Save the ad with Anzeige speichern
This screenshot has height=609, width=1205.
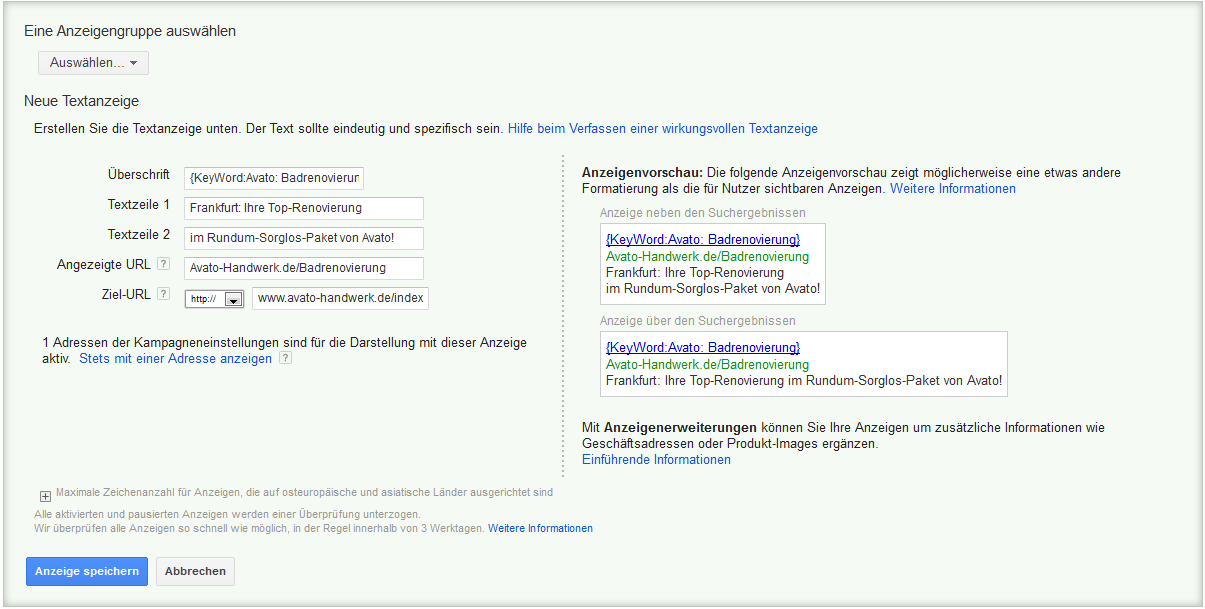coord(87,571)
